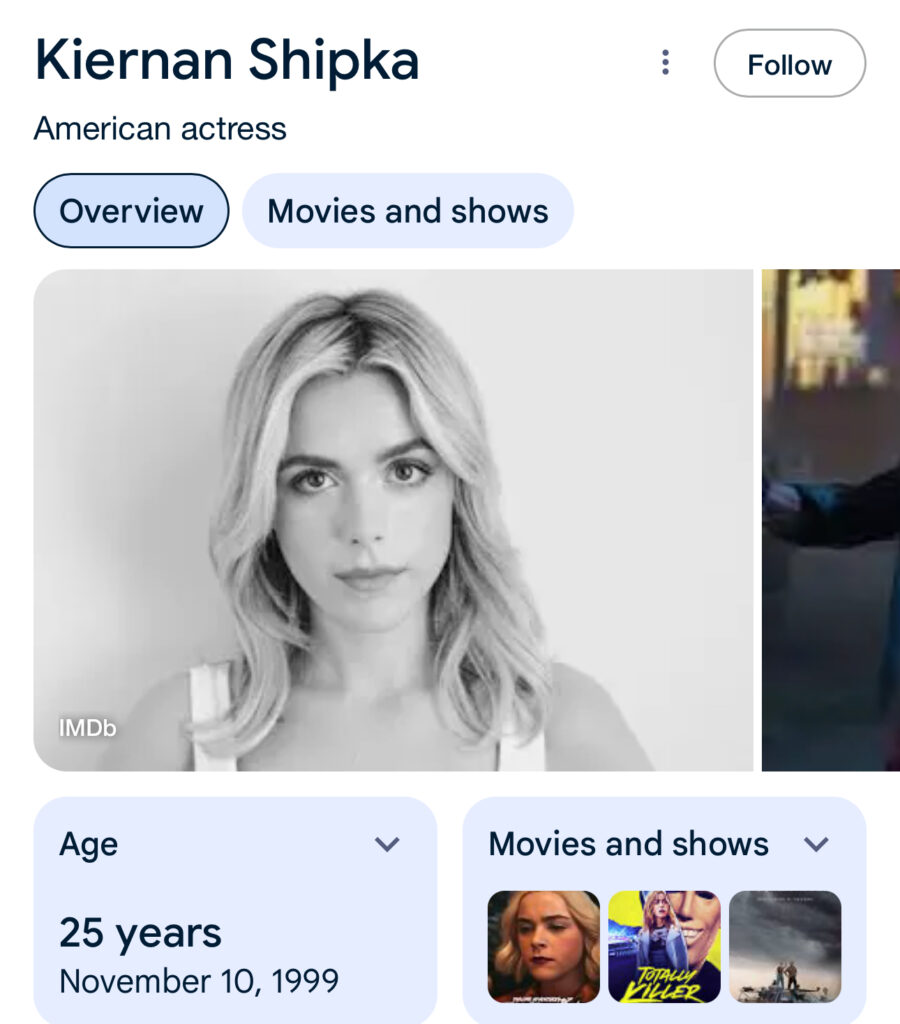Click the Age card heading

(x=89, y=845)
